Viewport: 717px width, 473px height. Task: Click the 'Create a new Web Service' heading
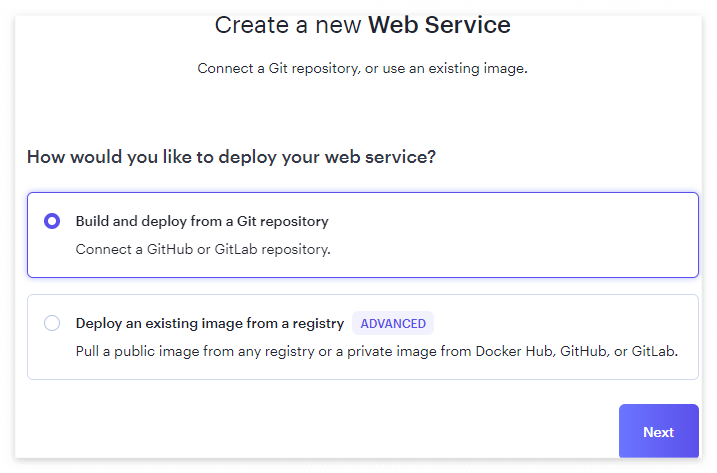tap(363, 25)
